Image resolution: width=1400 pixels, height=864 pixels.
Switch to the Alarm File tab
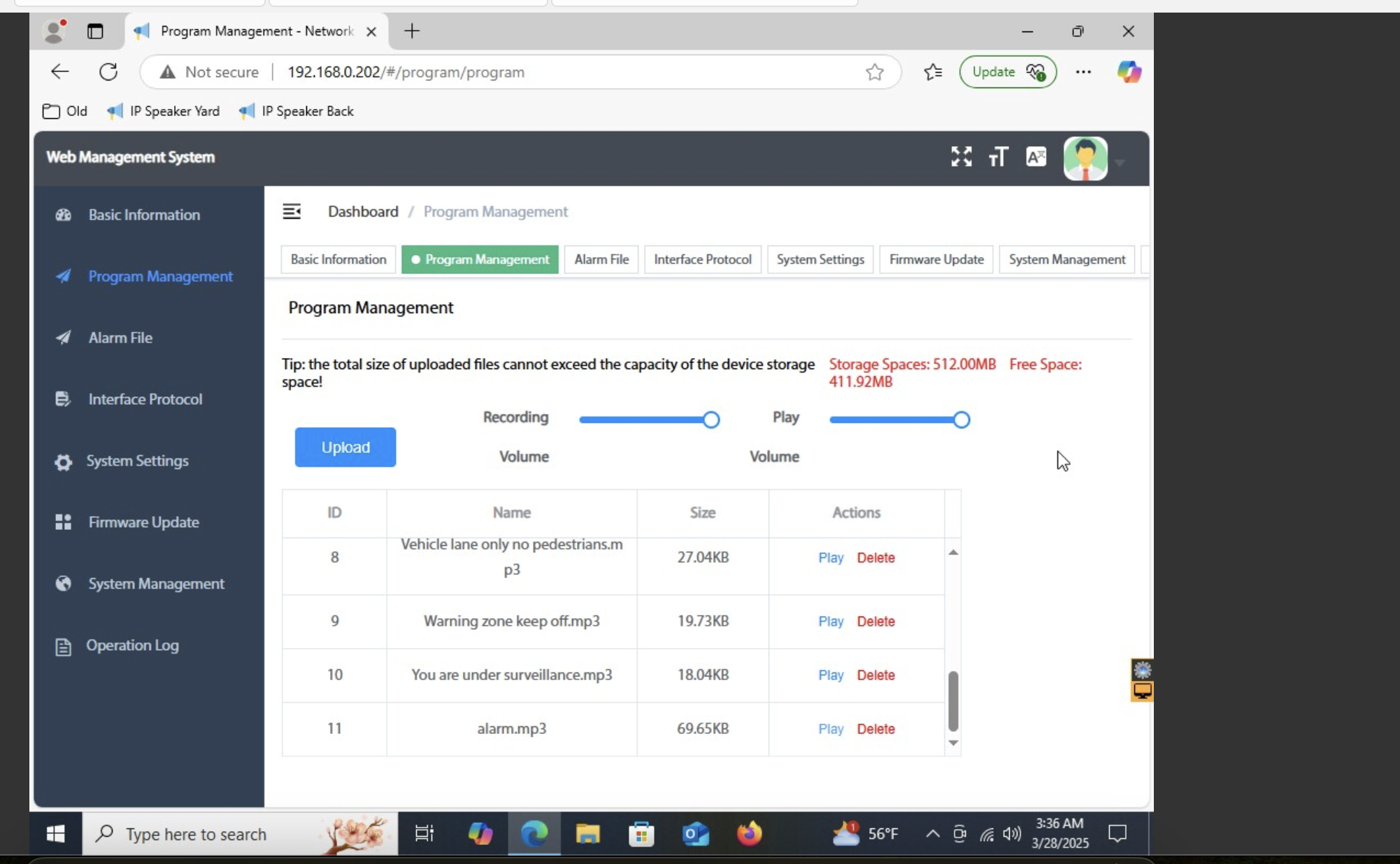point(601,259)
